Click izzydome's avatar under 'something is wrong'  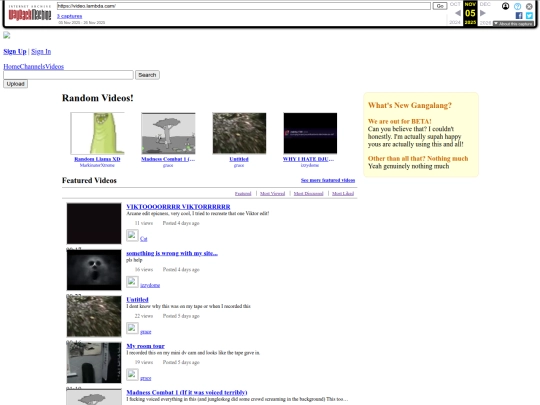[132, 282]
